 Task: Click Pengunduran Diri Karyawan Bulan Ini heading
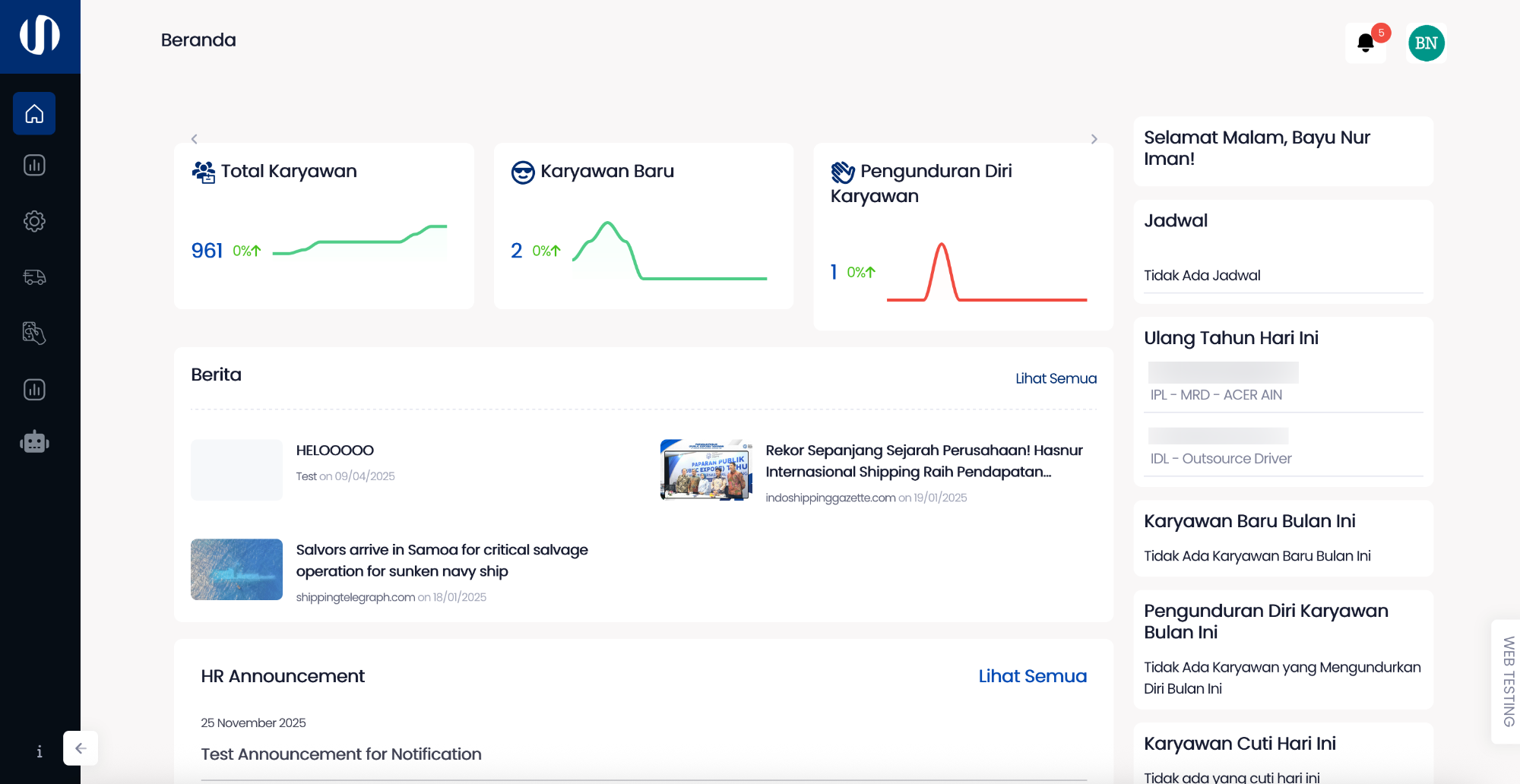[x=1266, y=621]
